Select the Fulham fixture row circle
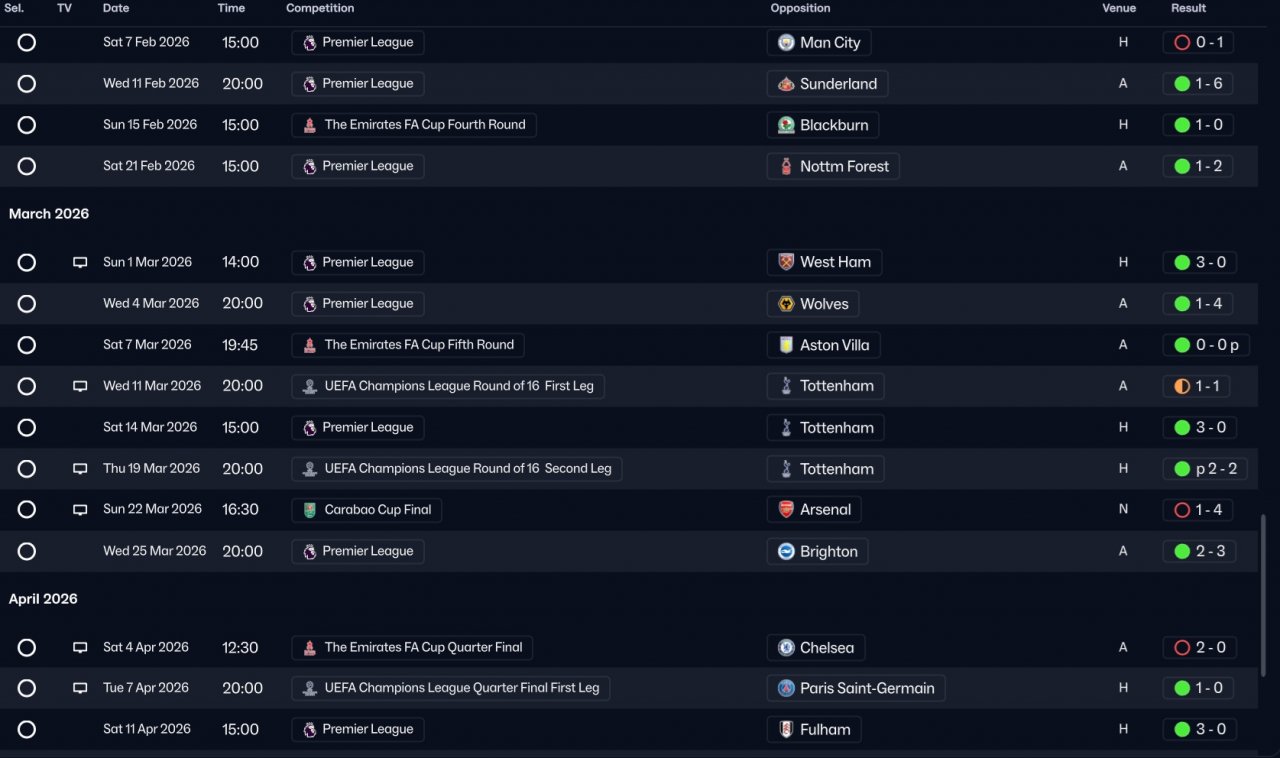The width and height of the screenshot is (1280, 758). pos(27,730)
